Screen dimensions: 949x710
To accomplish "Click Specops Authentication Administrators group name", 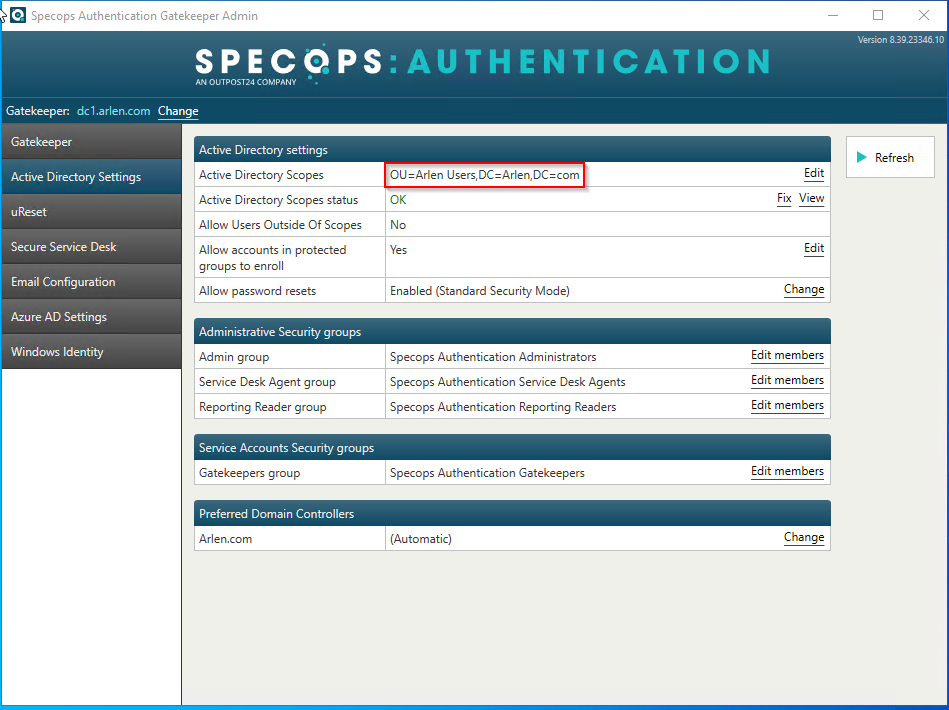I will tap(493, 357).
